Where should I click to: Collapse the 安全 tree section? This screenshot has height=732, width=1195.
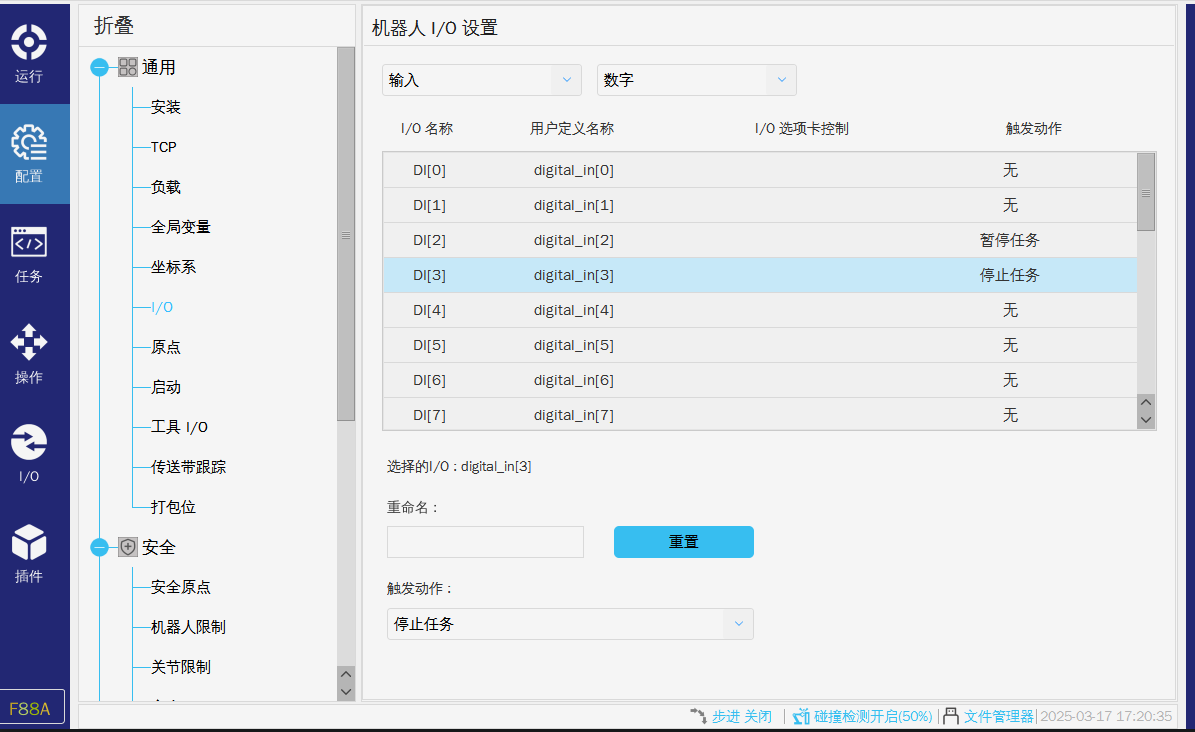99,547
